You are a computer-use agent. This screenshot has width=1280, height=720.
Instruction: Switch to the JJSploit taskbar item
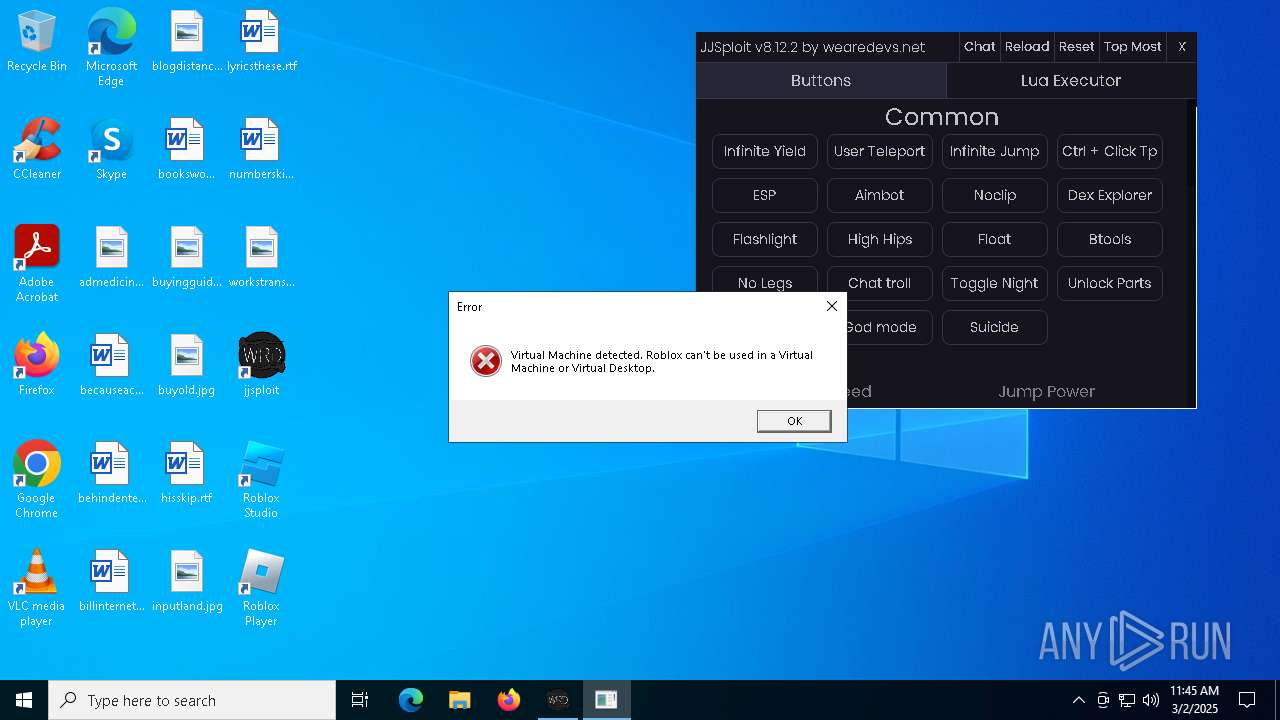coord(557,700)
